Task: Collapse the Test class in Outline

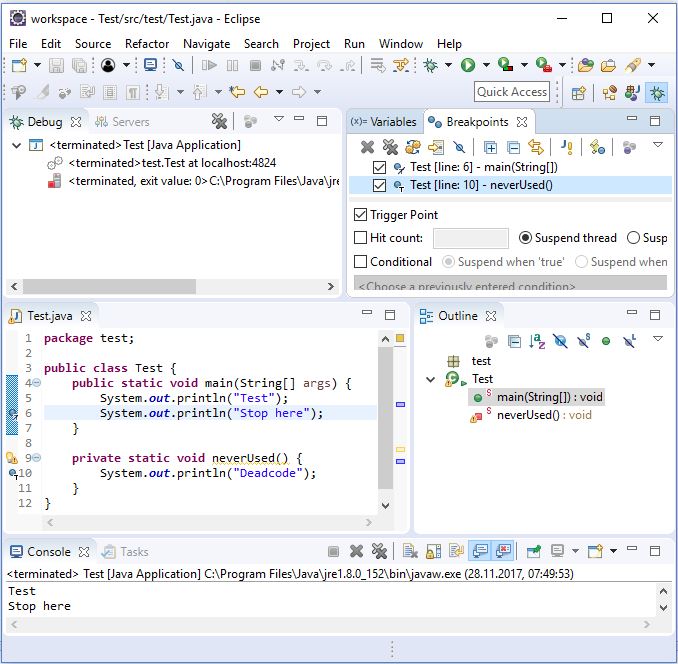Action: pyautogui.click(x=430, y=380)
